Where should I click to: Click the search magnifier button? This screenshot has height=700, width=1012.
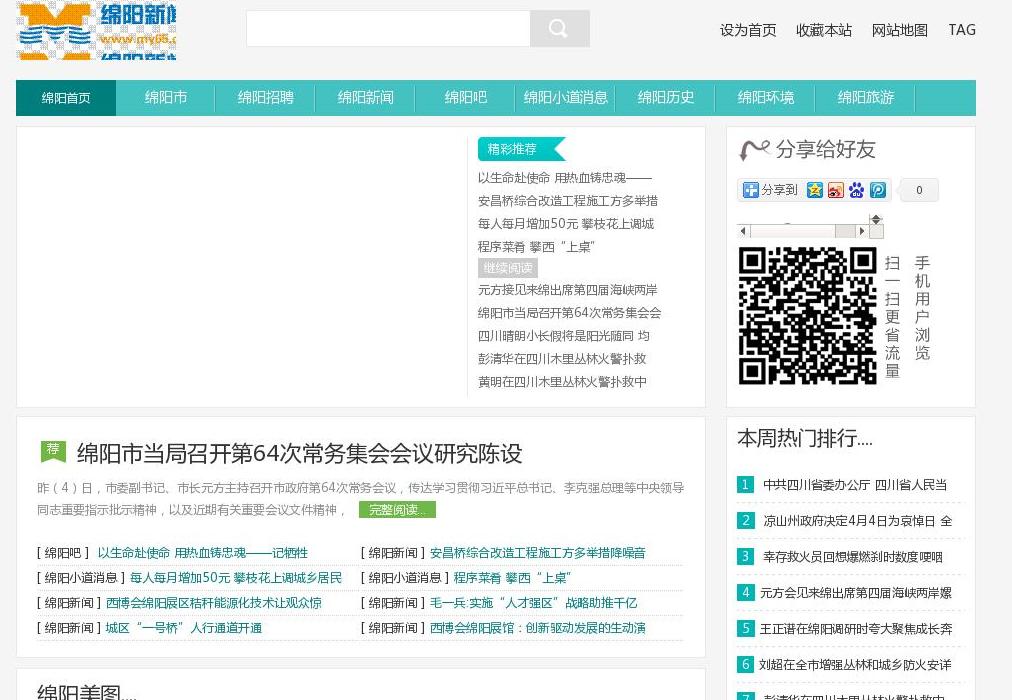coord(560,28)
